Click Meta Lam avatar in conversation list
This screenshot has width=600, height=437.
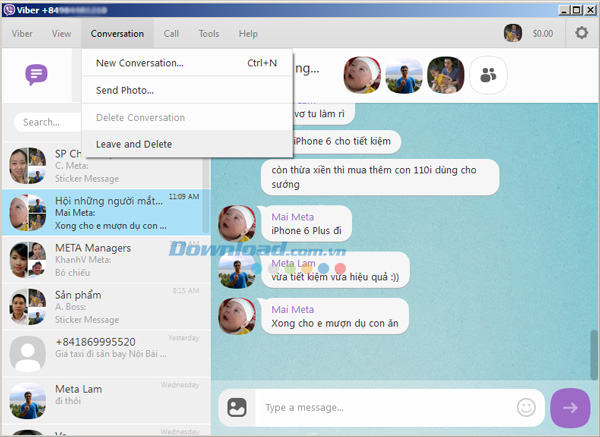(x=28, y=401)
